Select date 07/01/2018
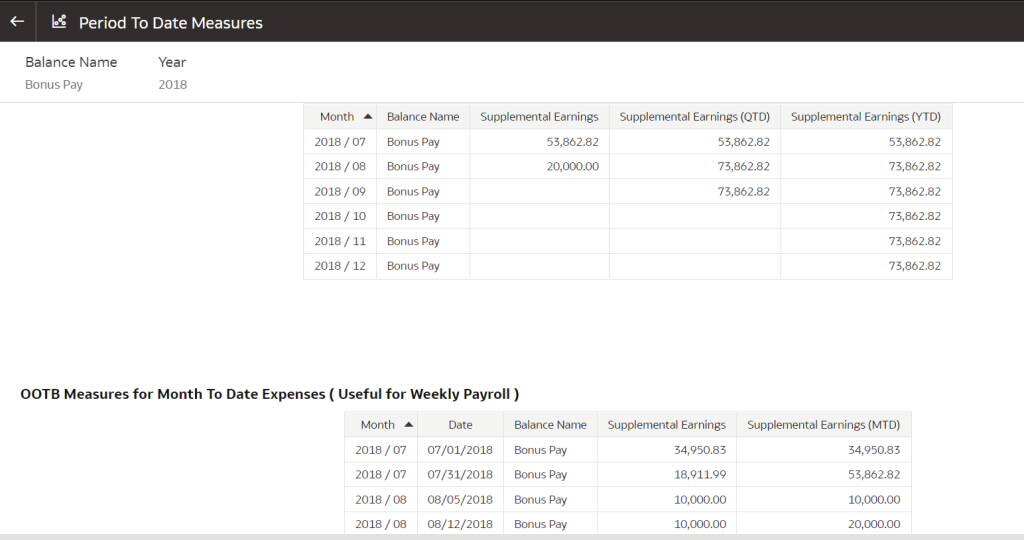The image size is (1024, 540). 460,450
